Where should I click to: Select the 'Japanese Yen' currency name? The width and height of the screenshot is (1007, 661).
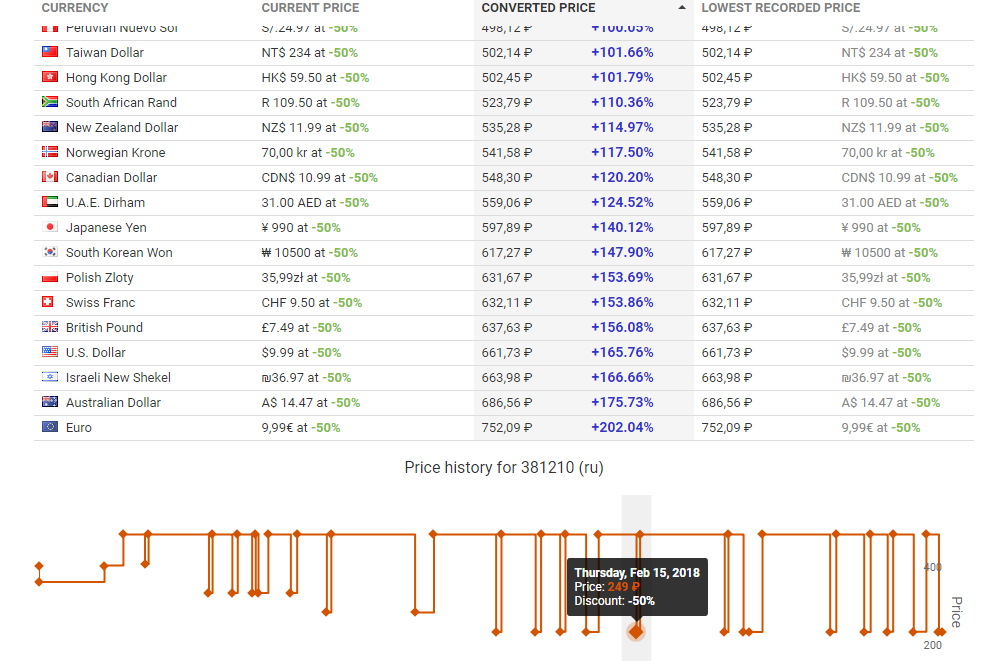pos(106,228)
